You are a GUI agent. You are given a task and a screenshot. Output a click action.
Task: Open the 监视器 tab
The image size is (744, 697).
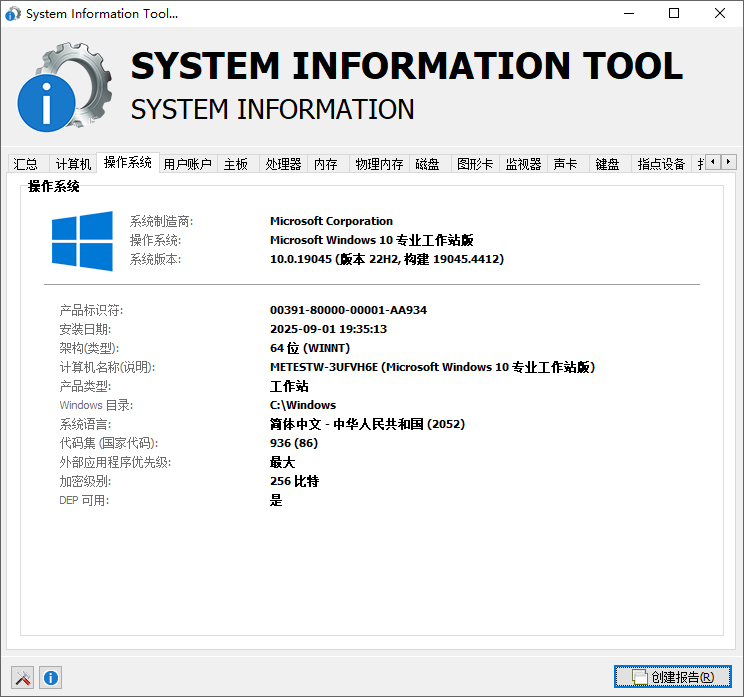523,164
